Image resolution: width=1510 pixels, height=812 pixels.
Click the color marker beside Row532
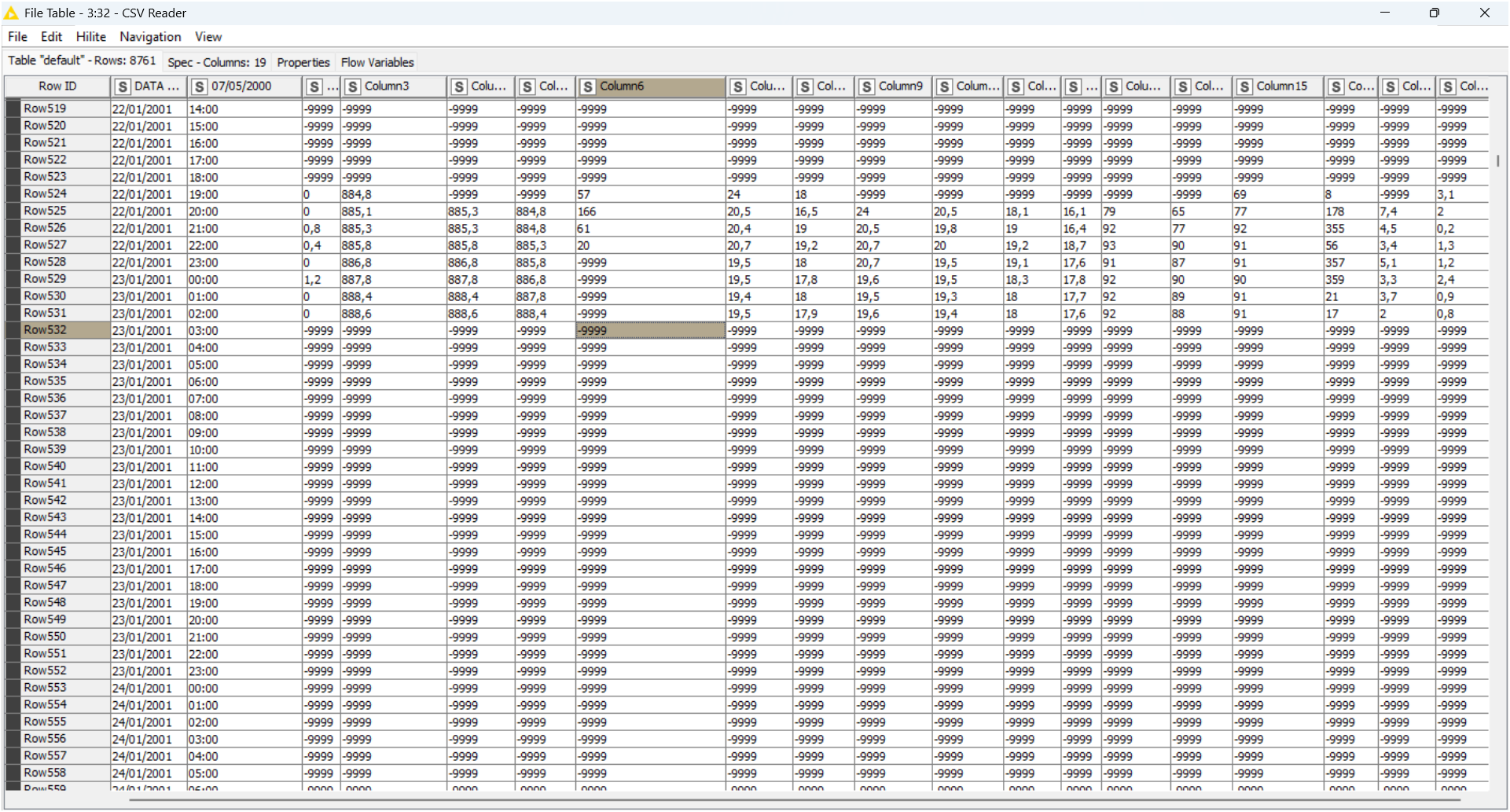pyautogui.click(x=13, y=330)
